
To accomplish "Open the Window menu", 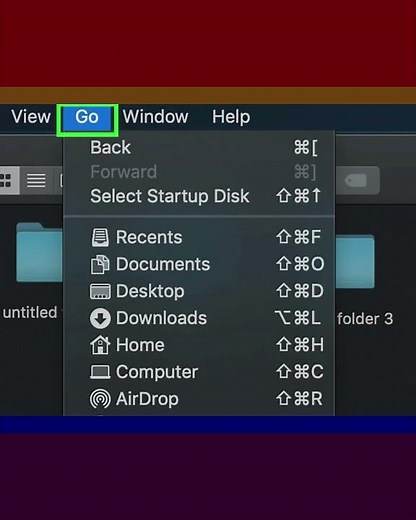I will point(156,117).
